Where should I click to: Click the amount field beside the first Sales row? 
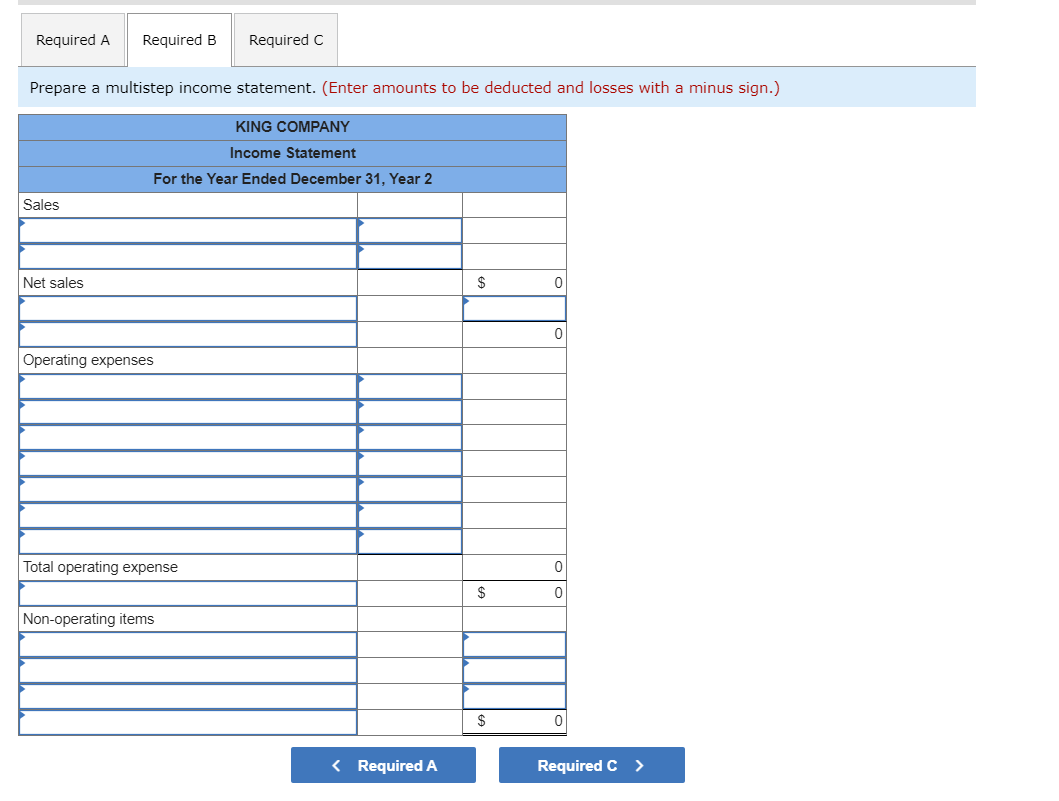(409, 229)
